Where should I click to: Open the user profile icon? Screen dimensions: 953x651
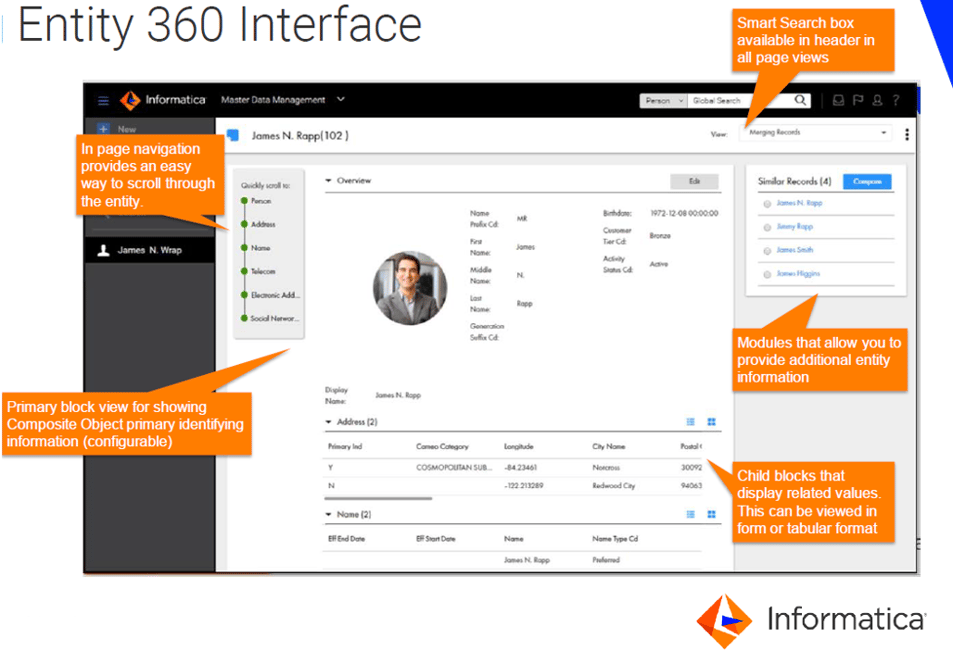click(877, 100)
